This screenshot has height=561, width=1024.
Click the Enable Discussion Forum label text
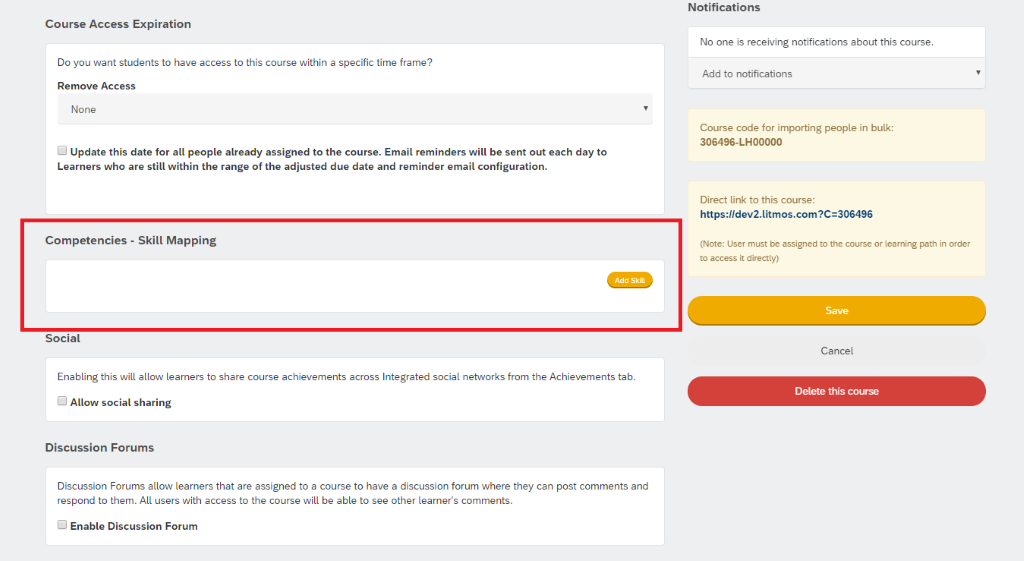pos(134,526)
